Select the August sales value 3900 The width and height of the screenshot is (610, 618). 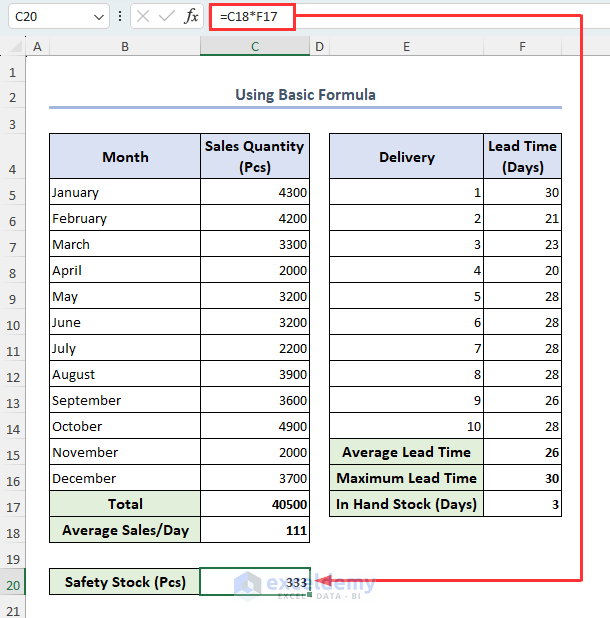click(x=255, y=374)
